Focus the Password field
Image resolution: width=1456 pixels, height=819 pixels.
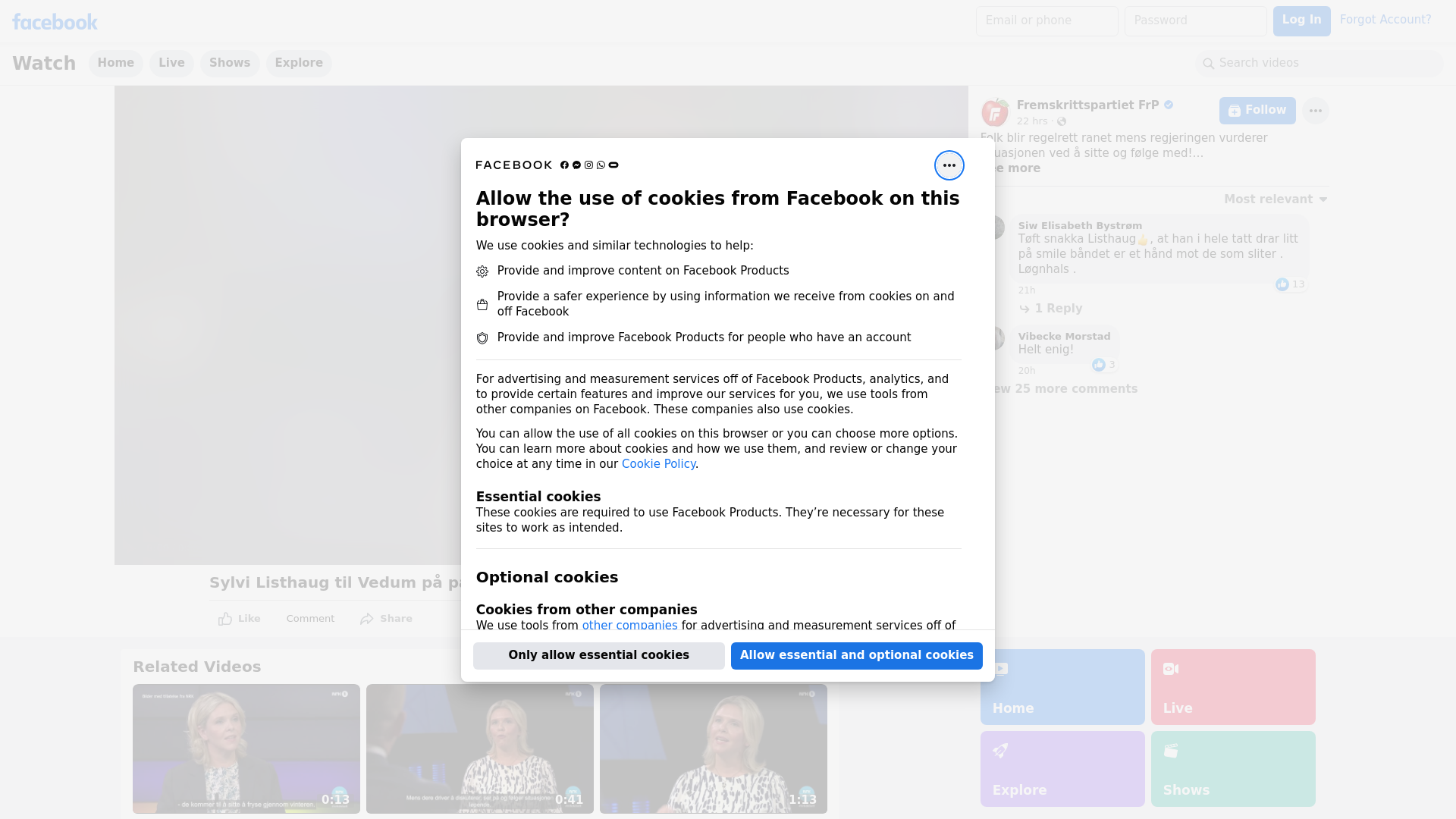(1195, 21)
